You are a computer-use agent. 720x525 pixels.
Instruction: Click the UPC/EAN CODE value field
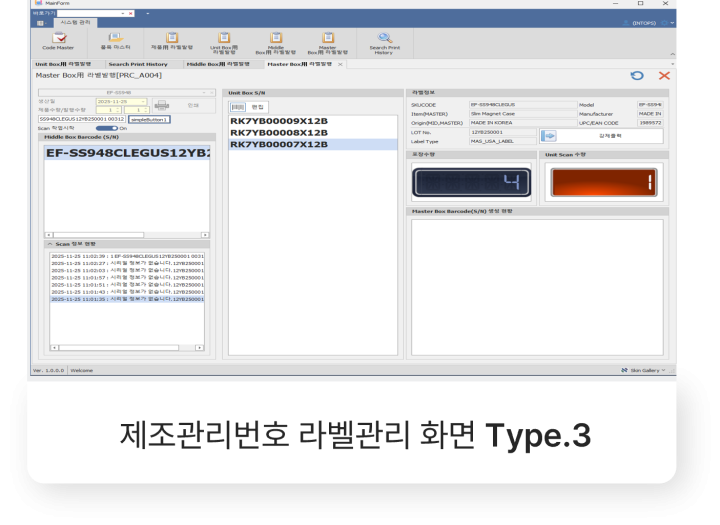pos(650,123)
